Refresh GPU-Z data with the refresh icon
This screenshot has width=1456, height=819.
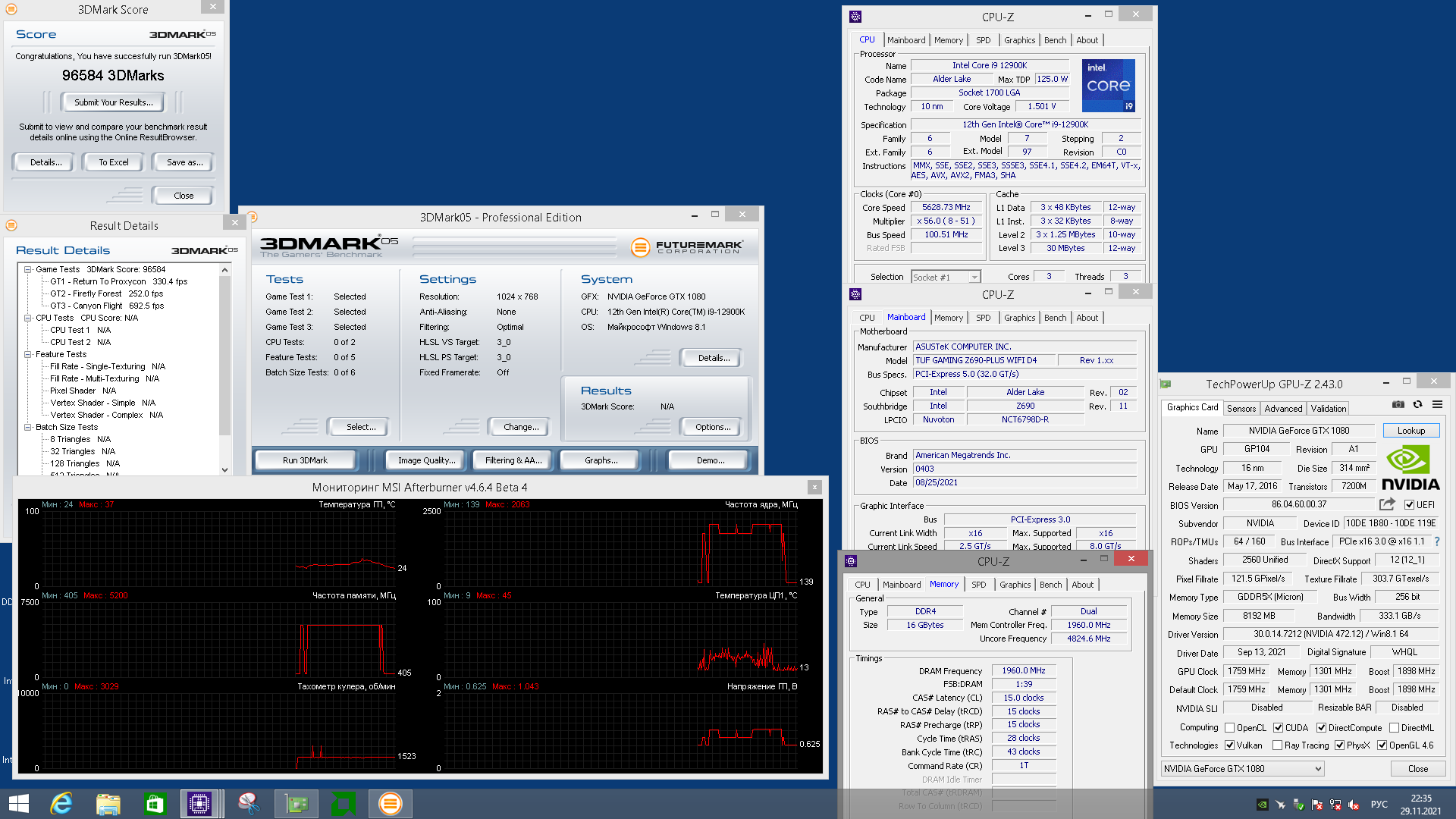tap(1417, 404)
